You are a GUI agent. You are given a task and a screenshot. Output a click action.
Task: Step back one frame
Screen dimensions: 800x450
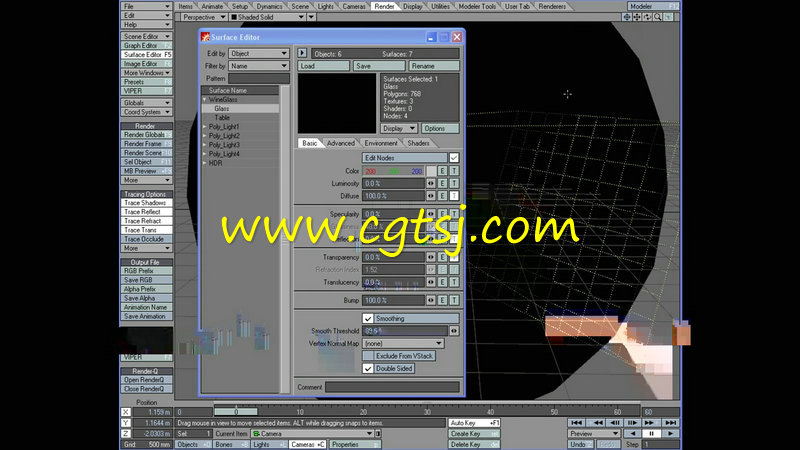615,423
